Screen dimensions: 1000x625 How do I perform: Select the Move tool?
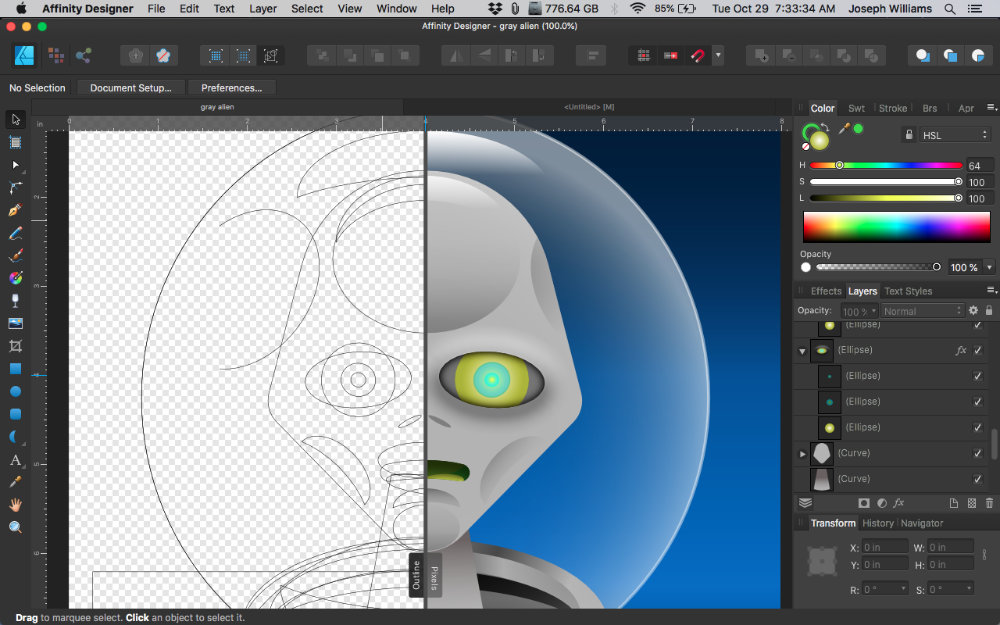(15, 119)
